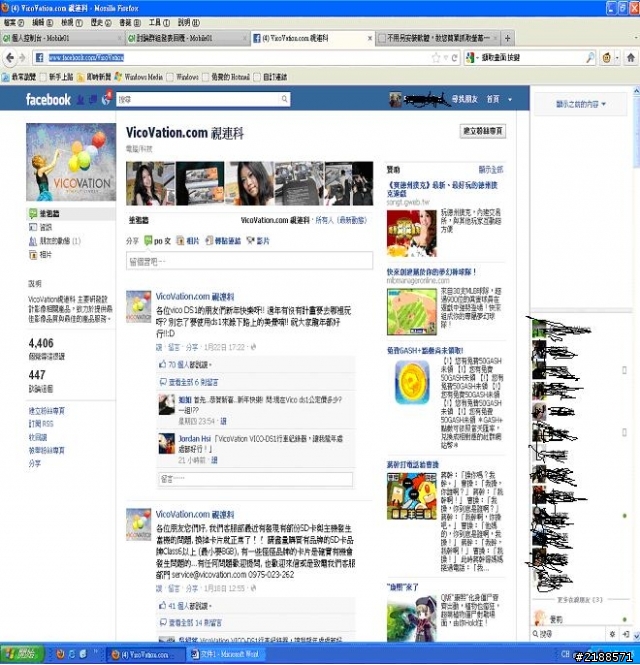This screenshot has height=665, width=640.
Task: Click the 留言 field under the first post
Action: (x=255, y=479)
